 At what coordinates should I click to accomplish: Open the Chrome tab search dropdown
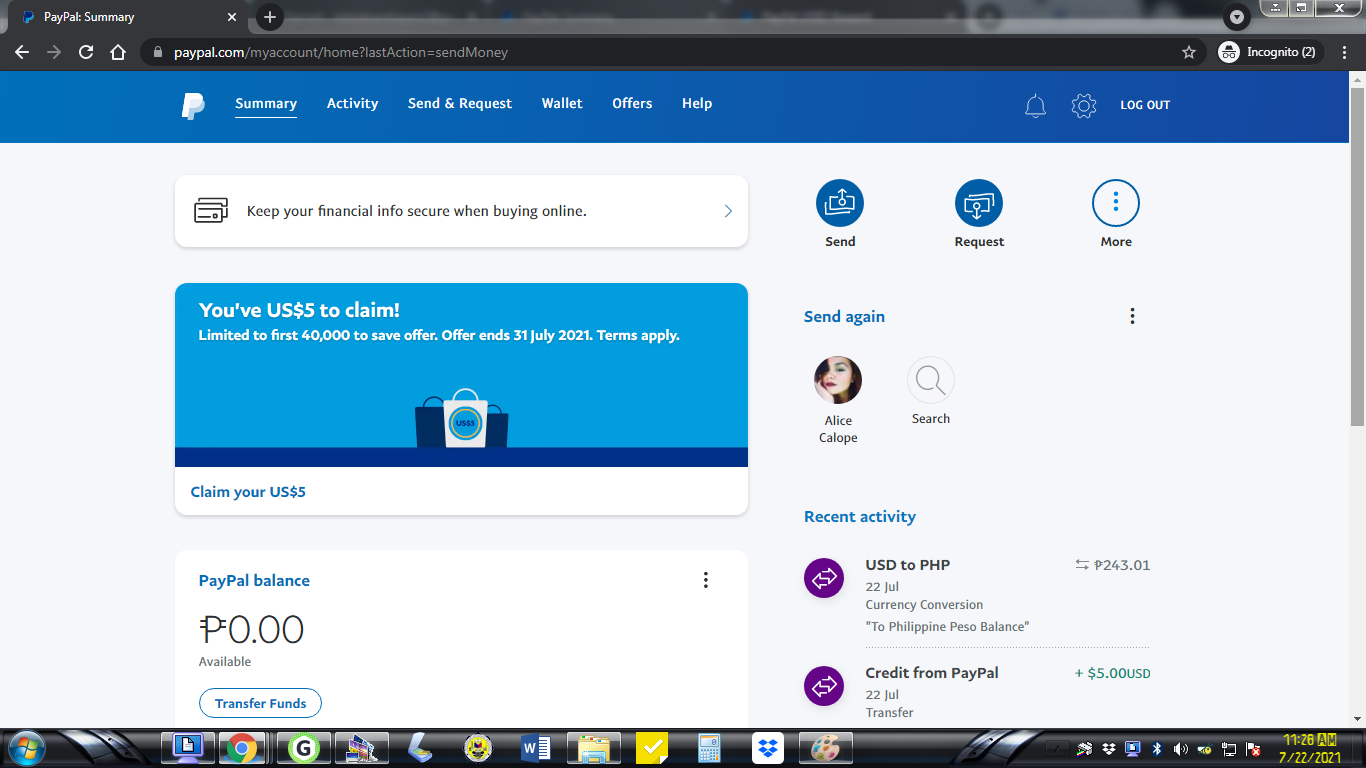[1237, 17]
